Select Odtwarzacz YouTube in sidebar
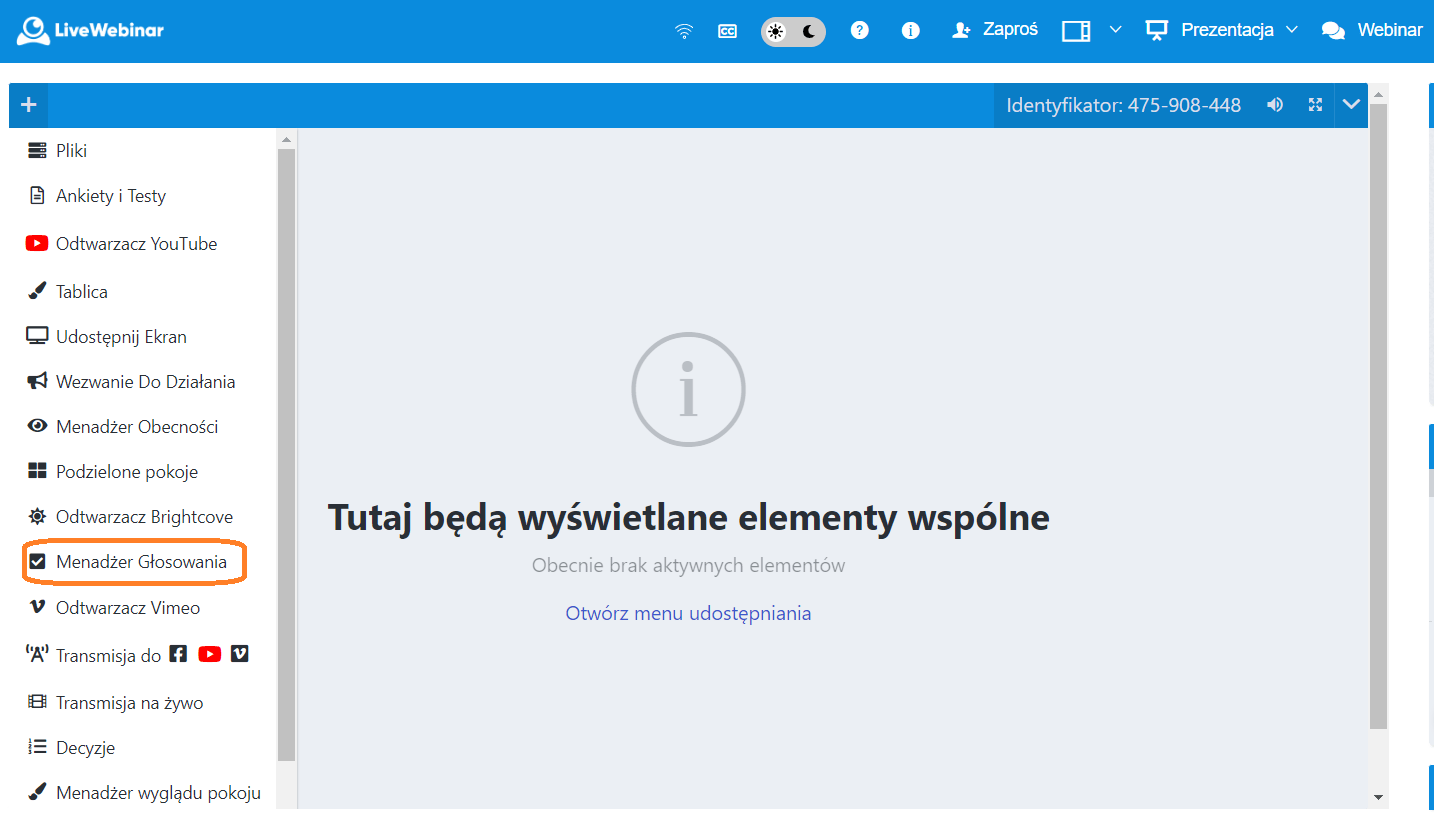Screen dimensions: 1434x822 [135, 244]
